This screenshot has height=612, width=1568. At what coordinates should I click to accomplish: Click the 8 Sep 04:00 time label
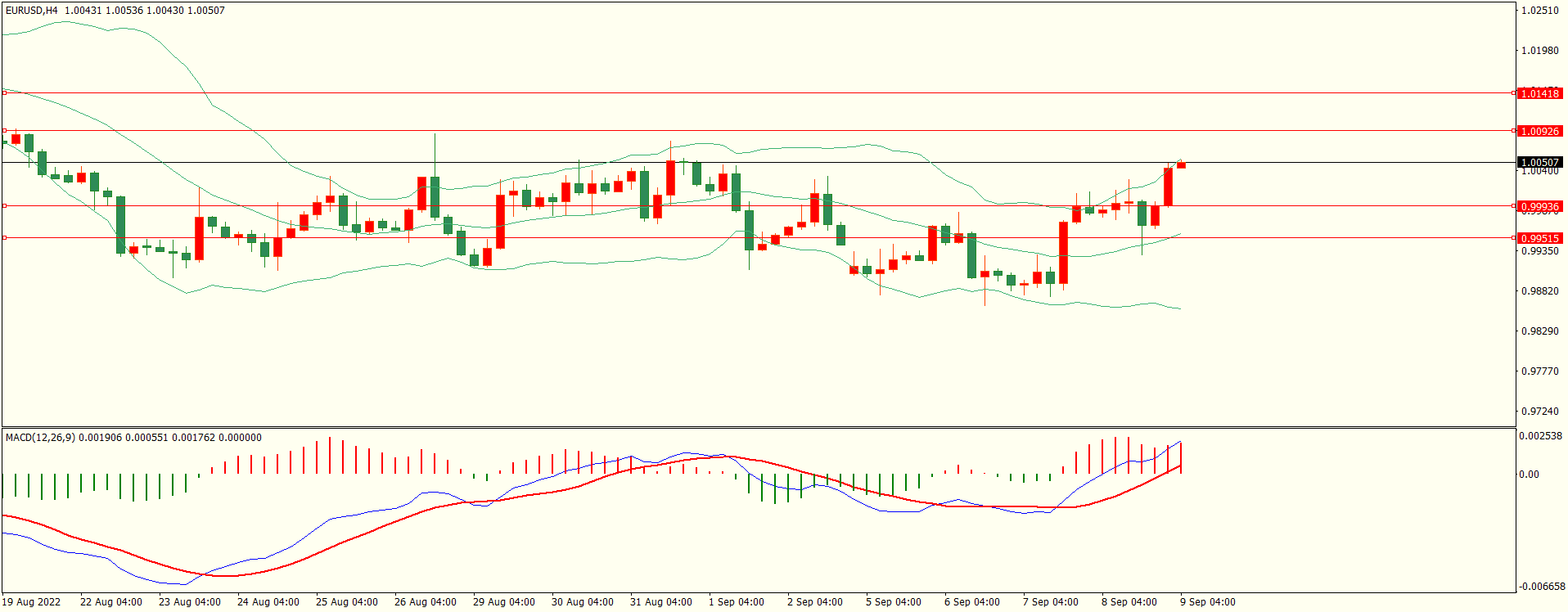point(1129,602)
